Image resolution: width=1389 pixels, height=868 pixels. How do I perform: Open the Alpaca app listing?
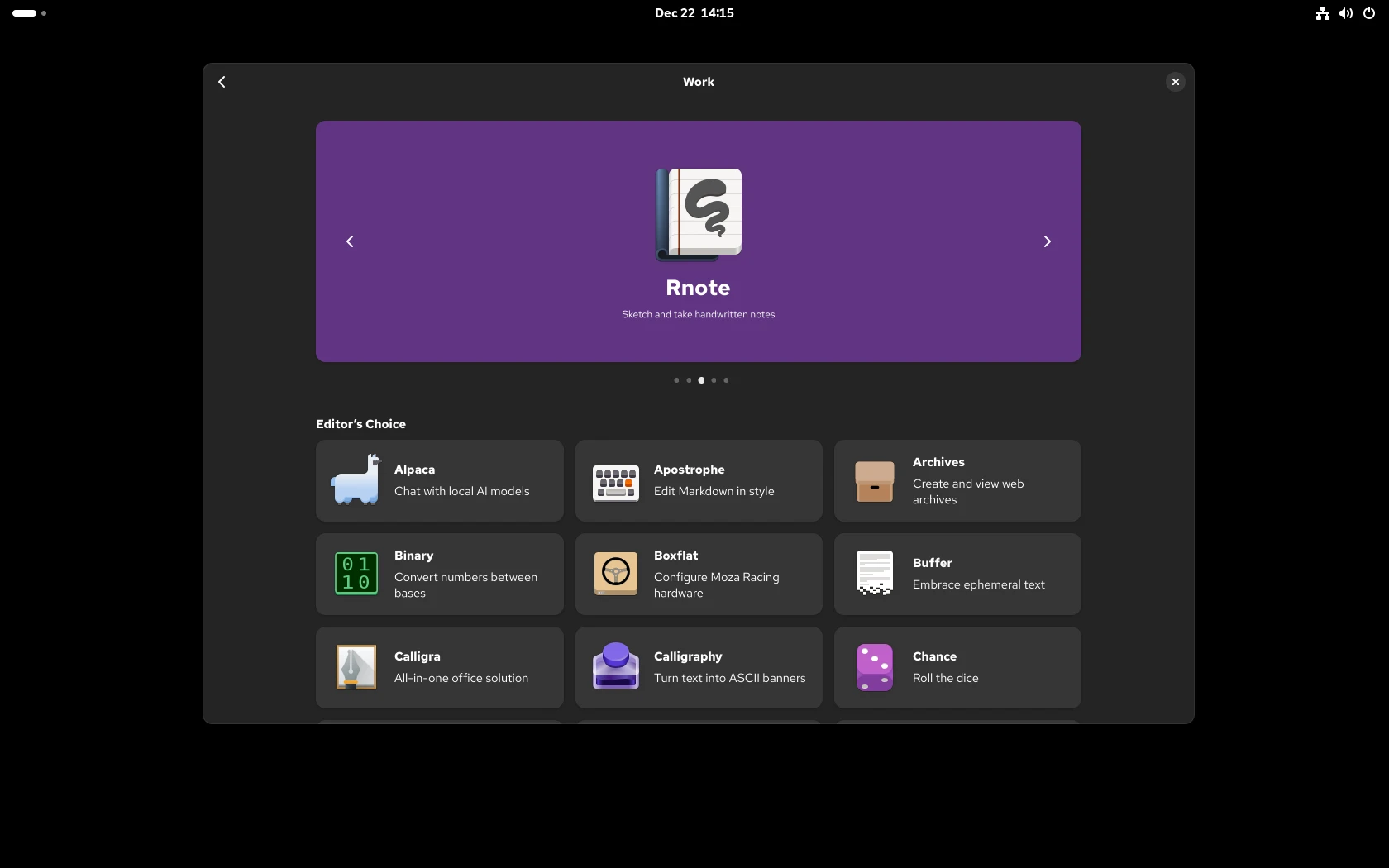point(439,480)
